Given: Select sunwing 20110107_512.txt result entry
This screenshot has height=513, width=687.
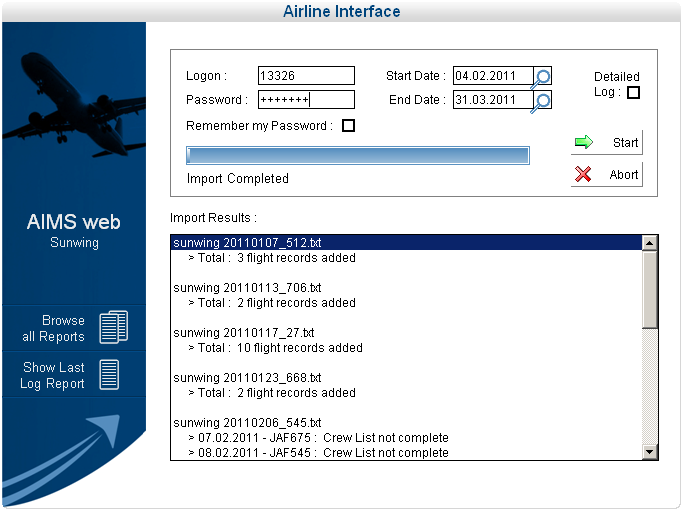Looking at the screenshot, I should point(247,243).
